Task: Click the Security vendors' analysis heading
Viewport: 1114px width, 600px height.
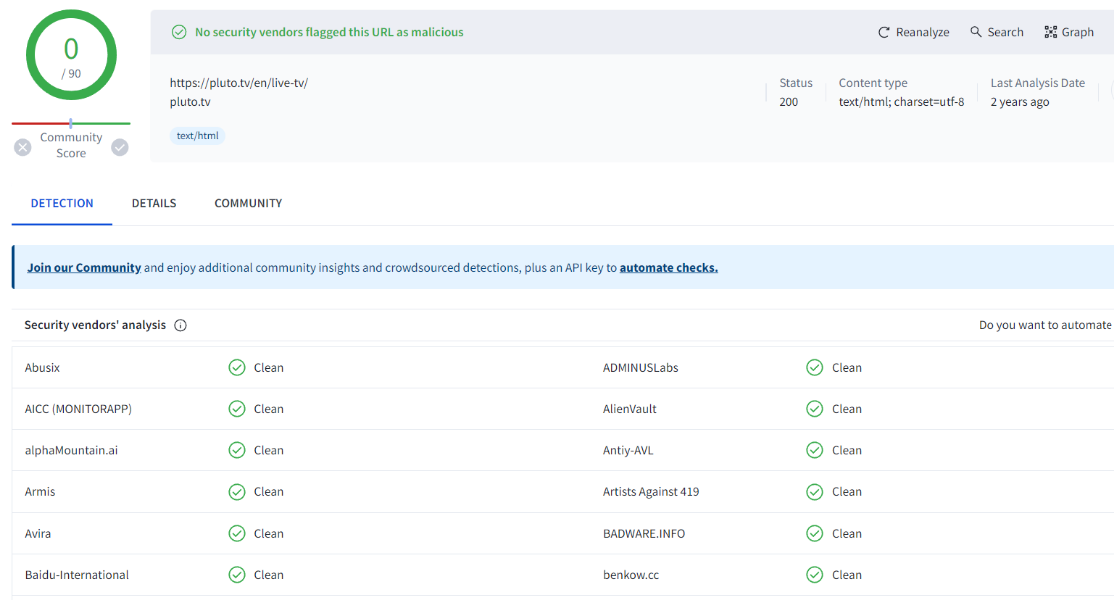Action: 95,324
